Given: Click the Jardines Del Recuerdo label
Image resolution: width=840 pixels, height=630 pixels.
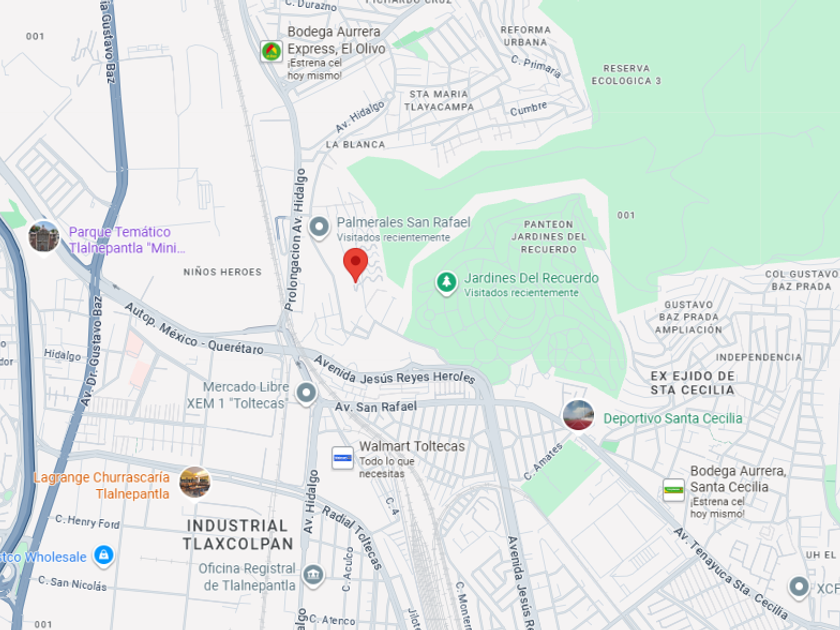Looking at the screenshot, I should click(x=531, y=278).
